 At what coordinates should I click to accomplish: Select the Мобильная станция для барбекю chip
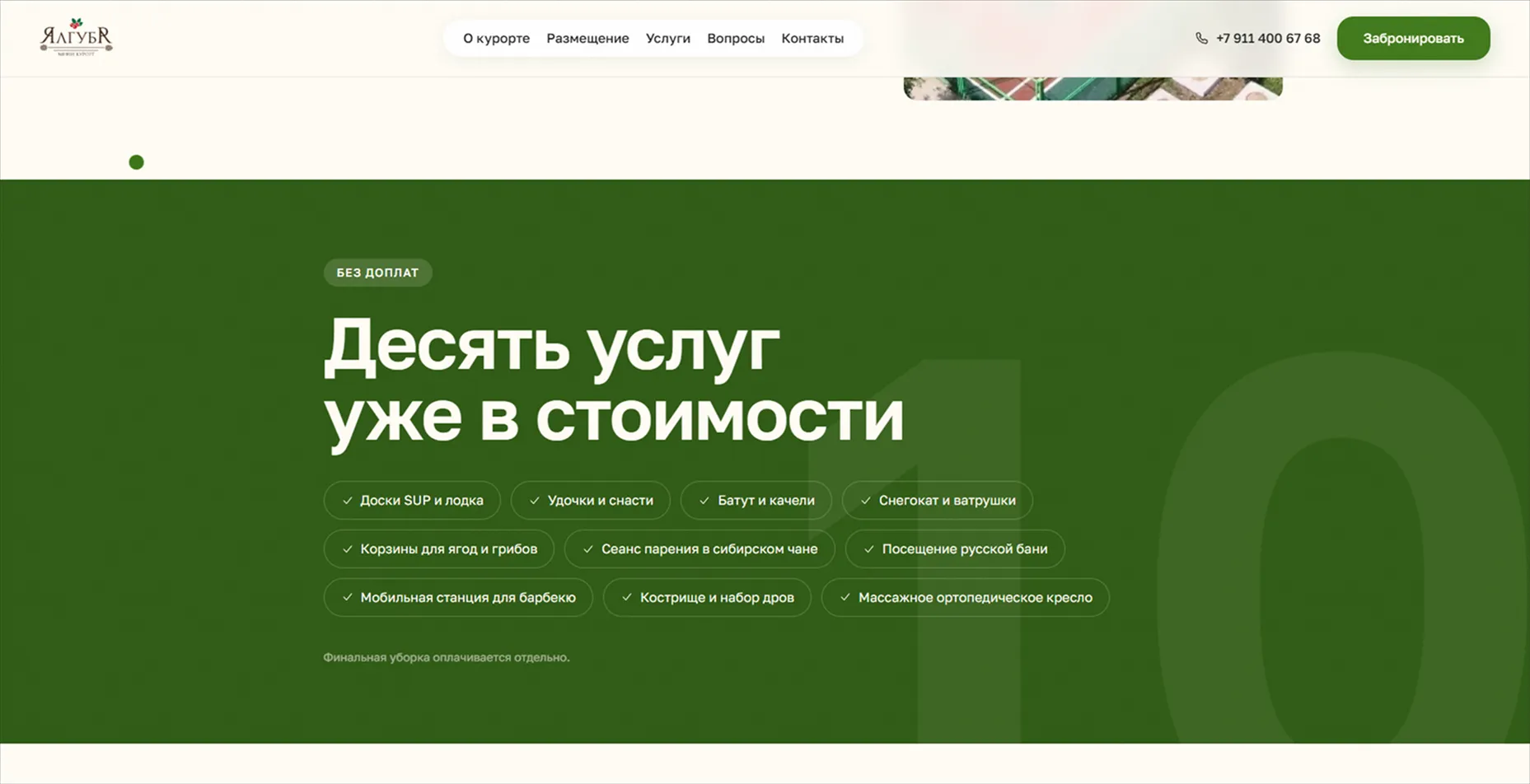coord(458,598)
